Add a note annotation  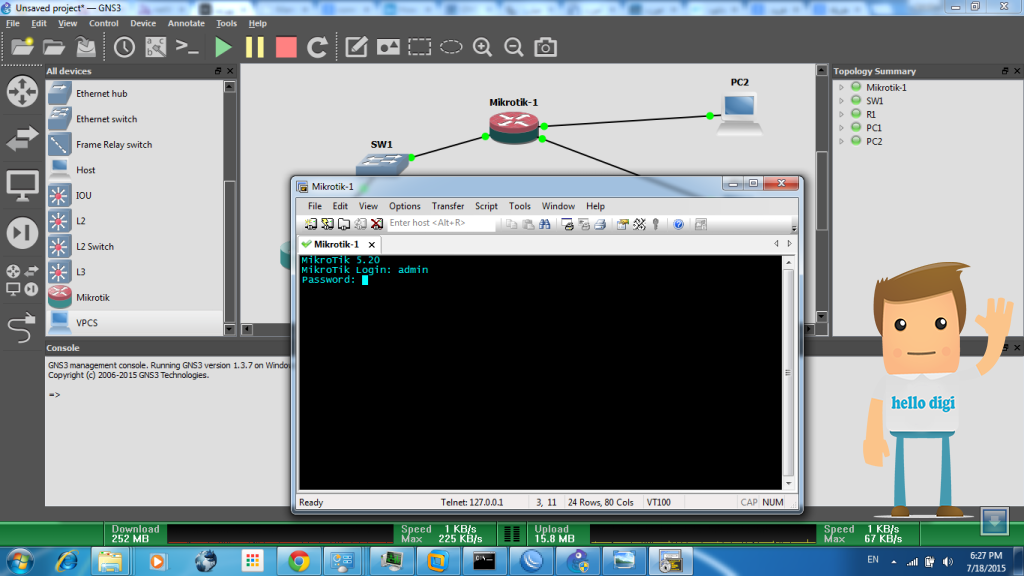click(x=356, y=47)
